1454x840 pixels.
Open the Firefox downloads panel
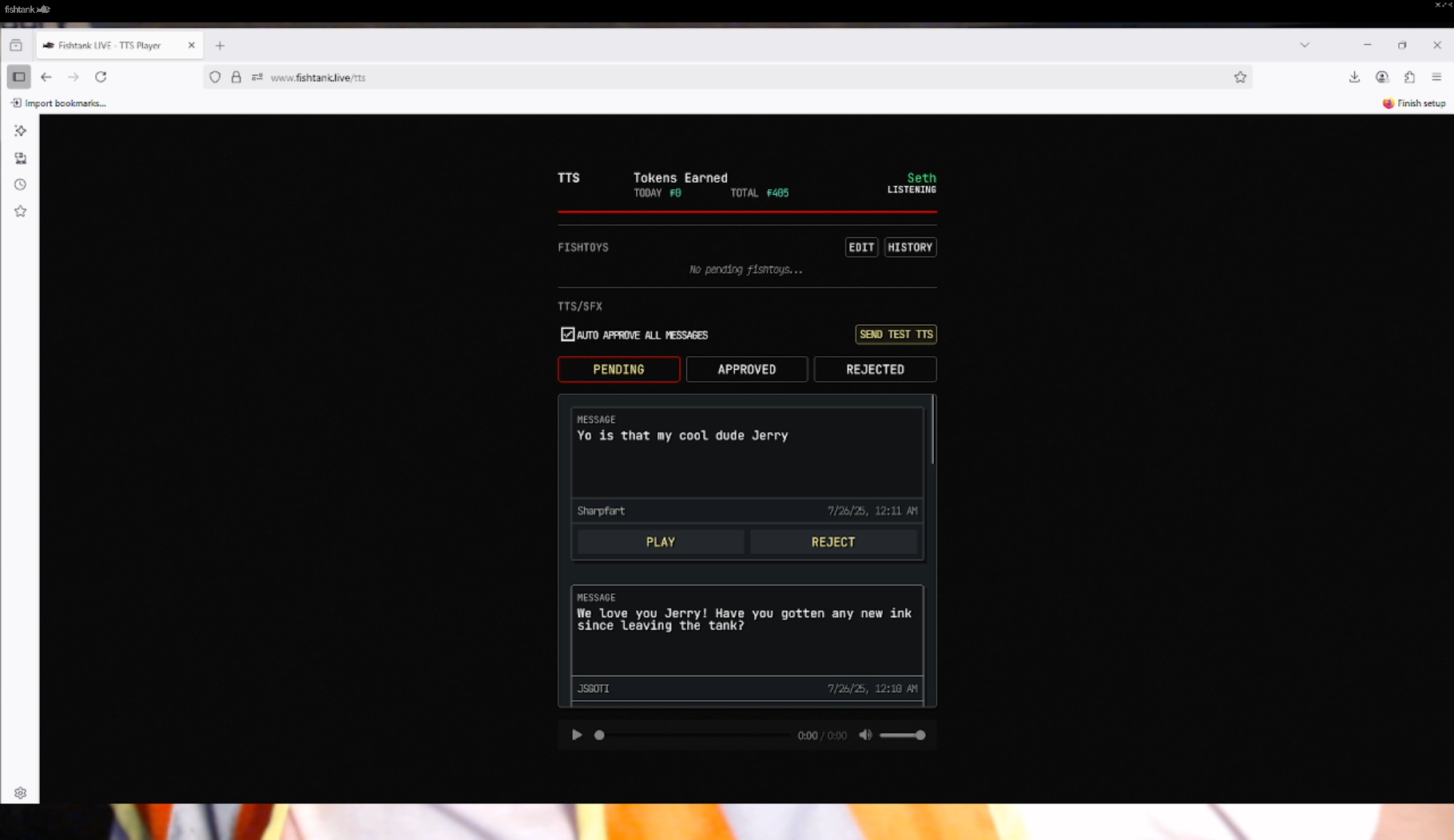1354,77
